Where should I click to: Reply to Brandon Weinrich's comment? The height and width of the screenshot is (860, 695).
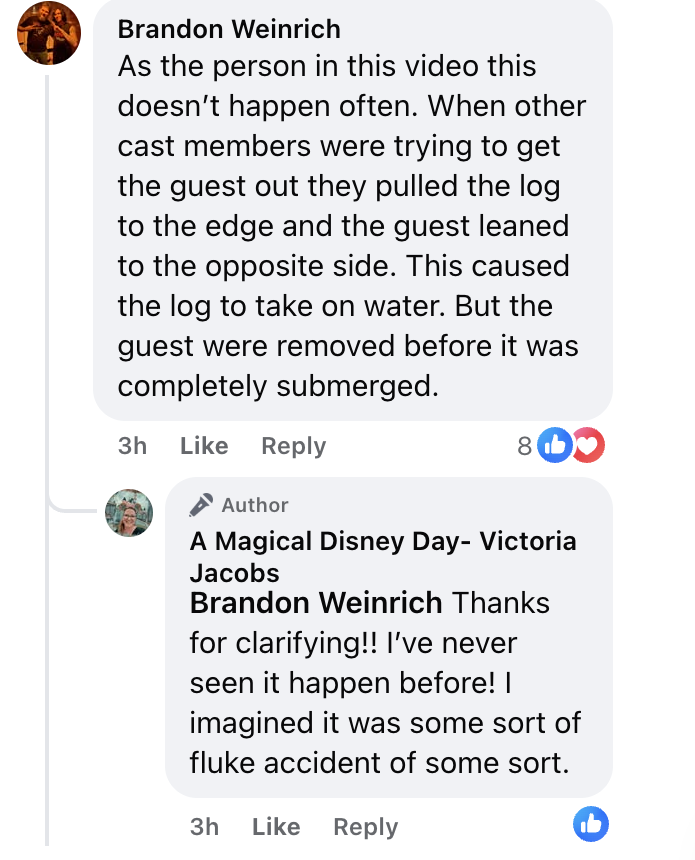coord(293,446)
